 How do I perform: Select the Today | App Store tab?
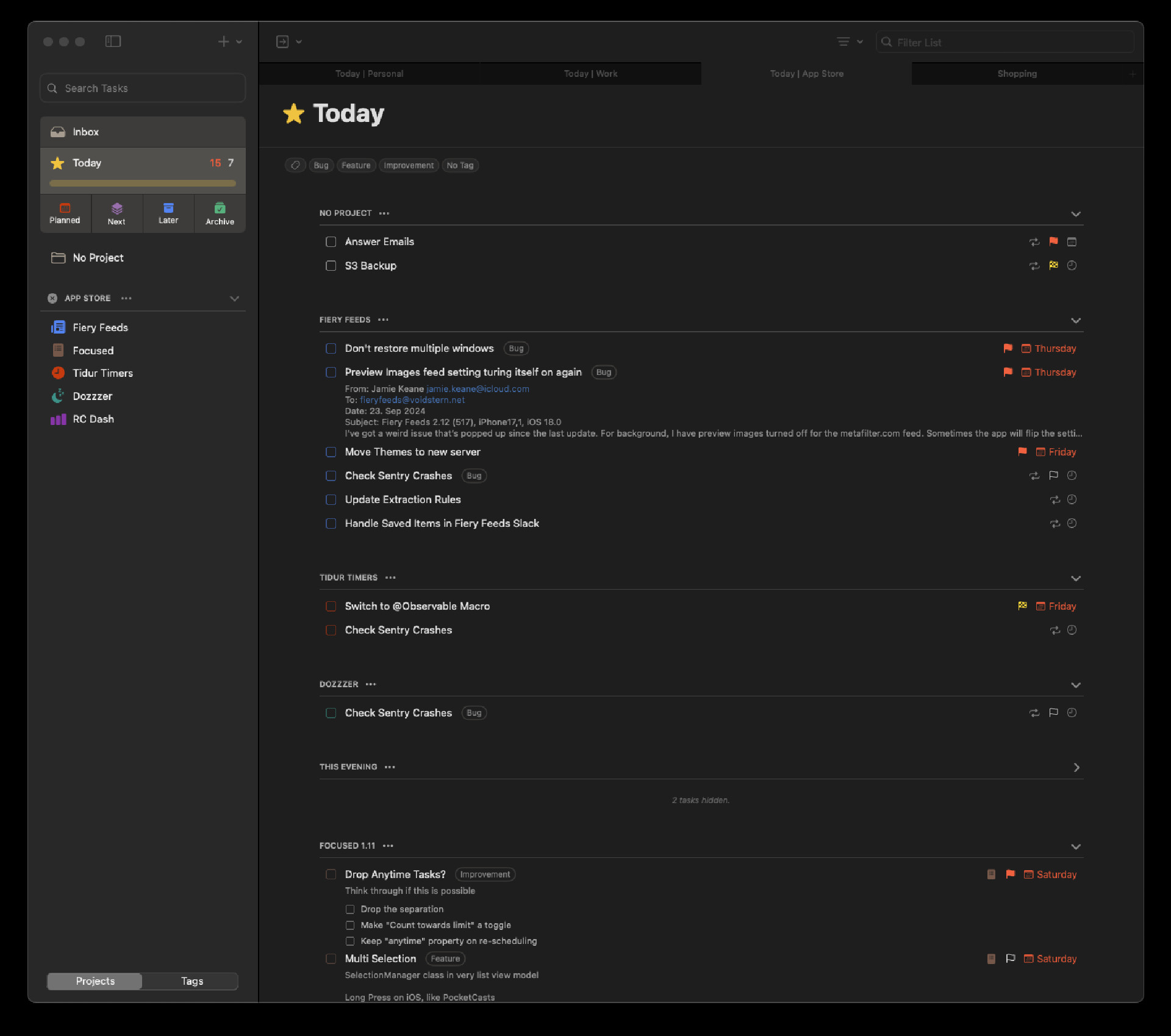pos(806,73)
